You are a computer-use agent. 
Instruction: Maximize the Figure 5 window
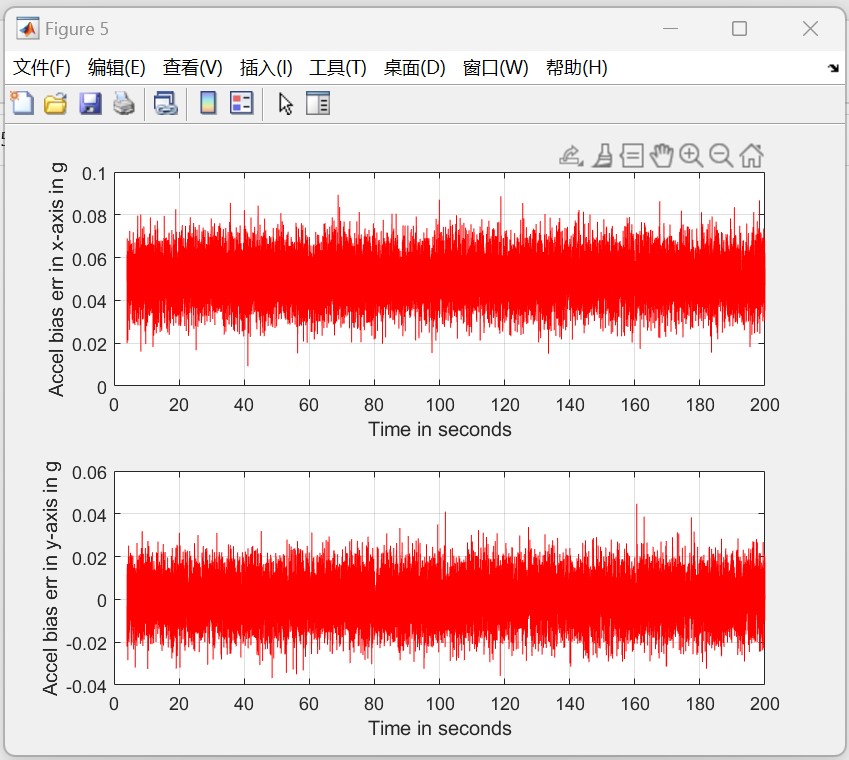point(739,28)
